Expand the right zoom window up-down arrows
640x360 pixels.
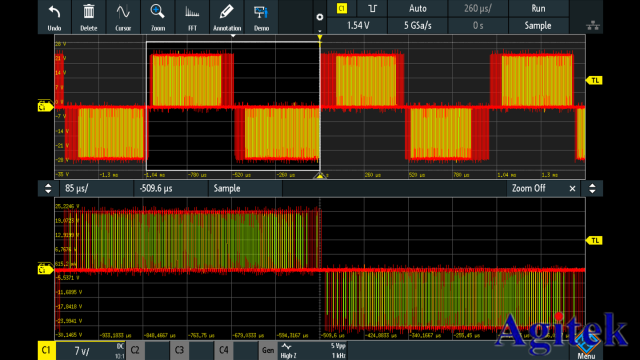click(x=592, y=189)
